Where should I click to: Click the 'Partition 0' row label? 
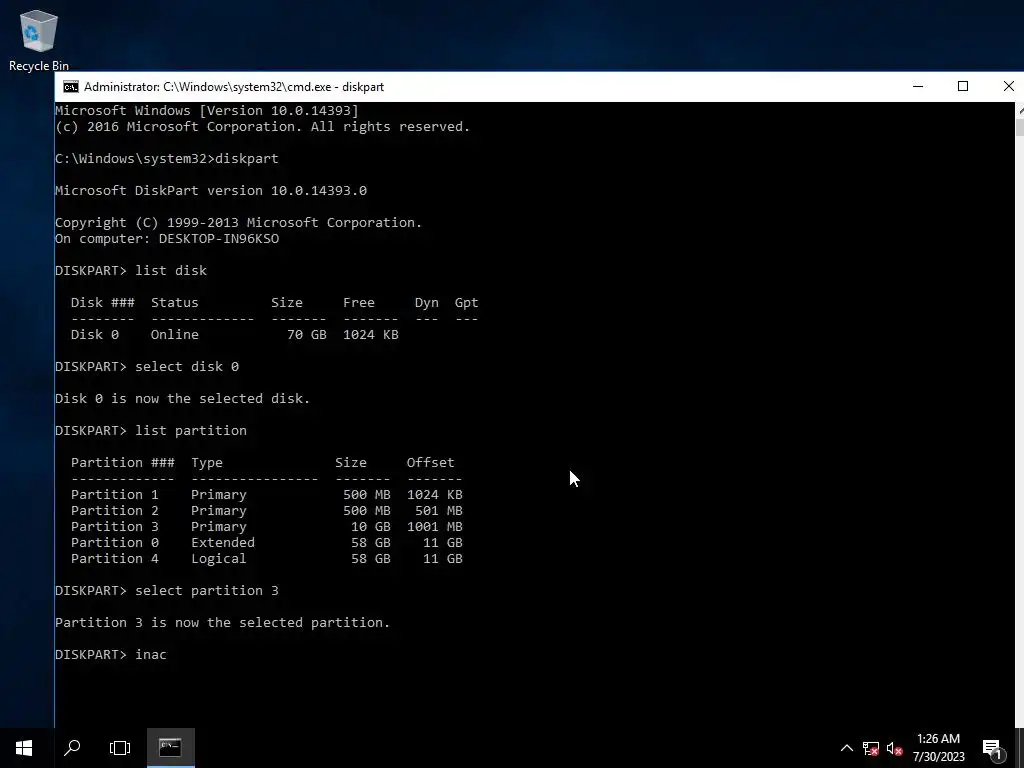(x=114, y=543)
